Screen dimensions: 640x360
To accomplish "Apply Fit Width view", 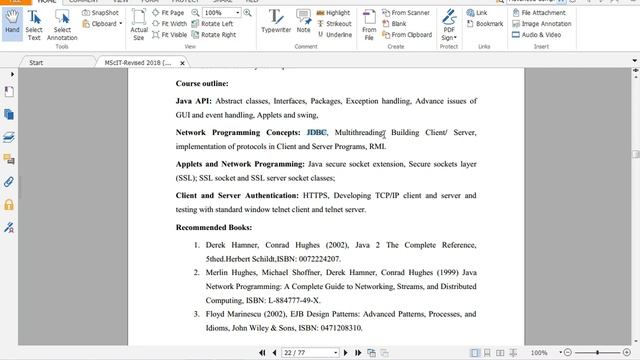I will (169, 24).
